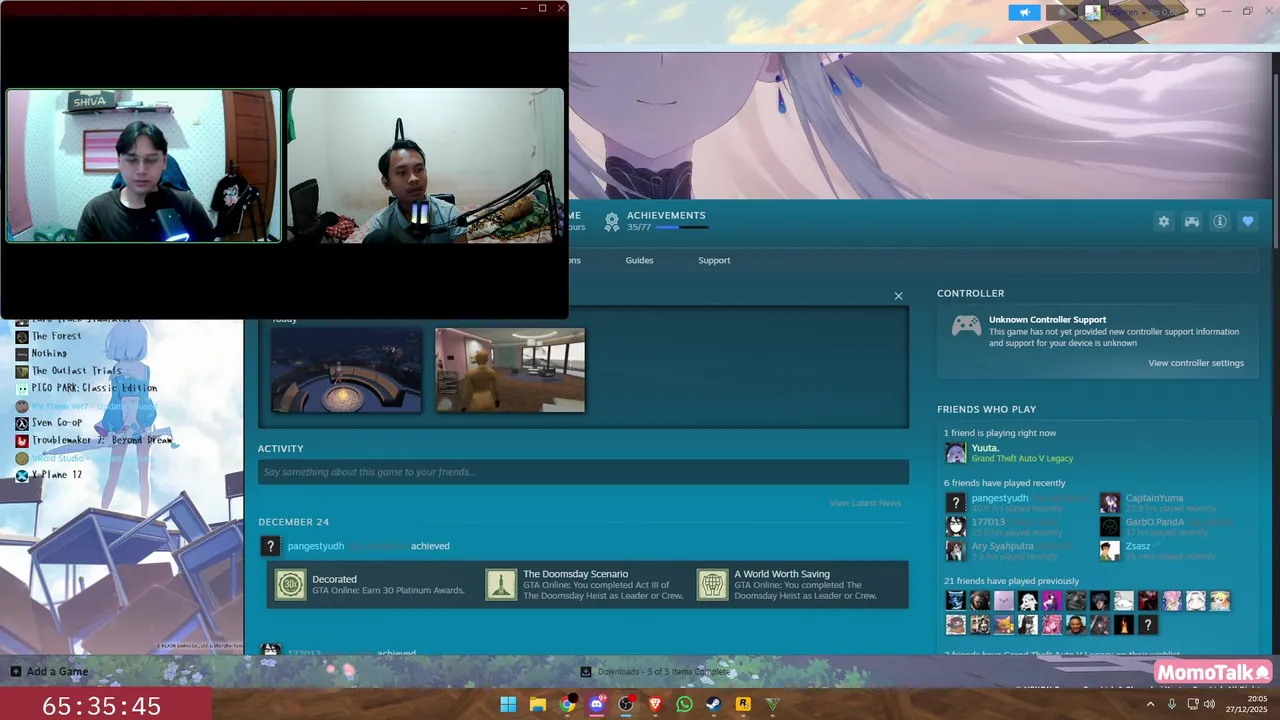This screenshot has width=1280, height=720.
Task: Open Ary Syahputra friend entry
Action: tap(1002, 546)
